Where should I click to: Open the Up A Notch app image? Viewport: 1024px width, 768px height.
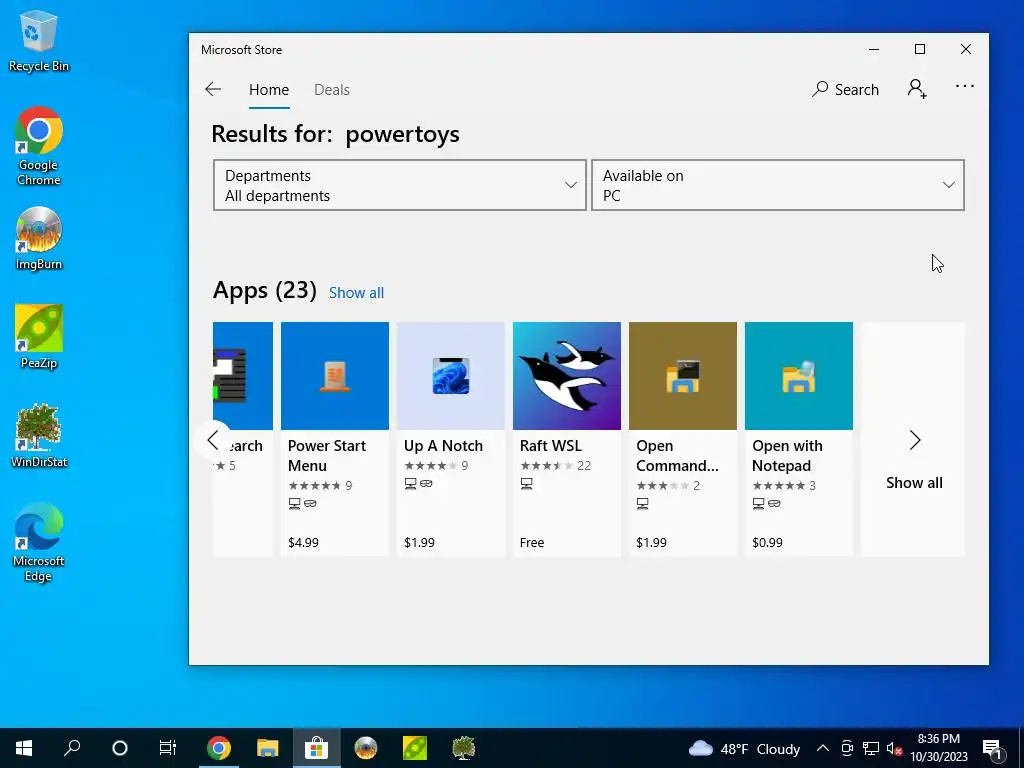[x=451, y=376]
